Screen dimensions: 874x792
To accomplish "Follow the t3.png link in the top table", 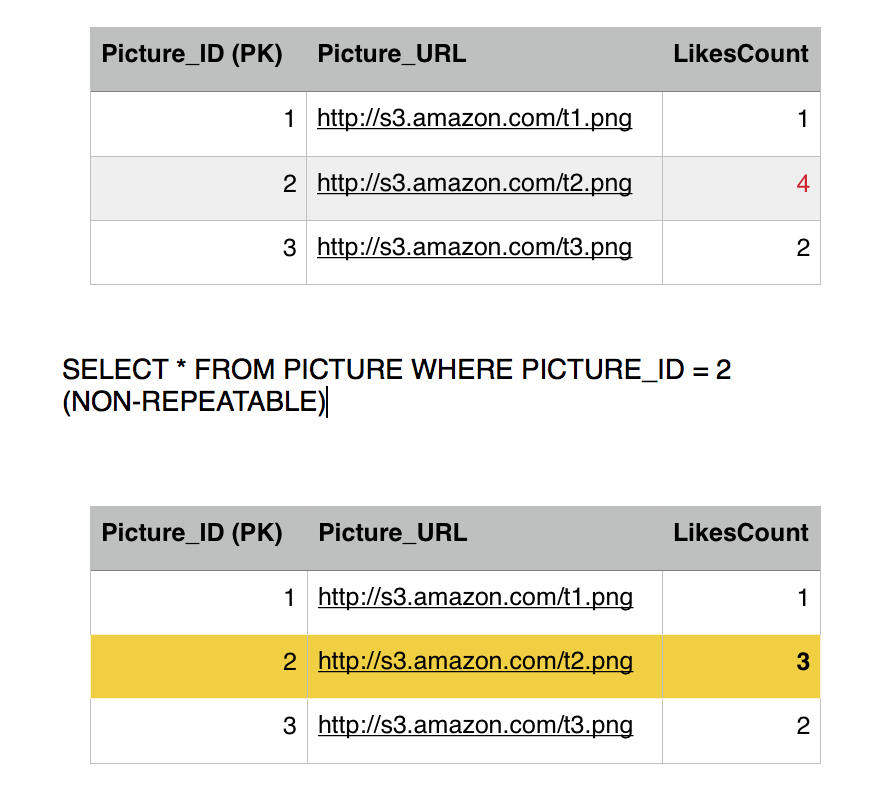I will (474, 248).
